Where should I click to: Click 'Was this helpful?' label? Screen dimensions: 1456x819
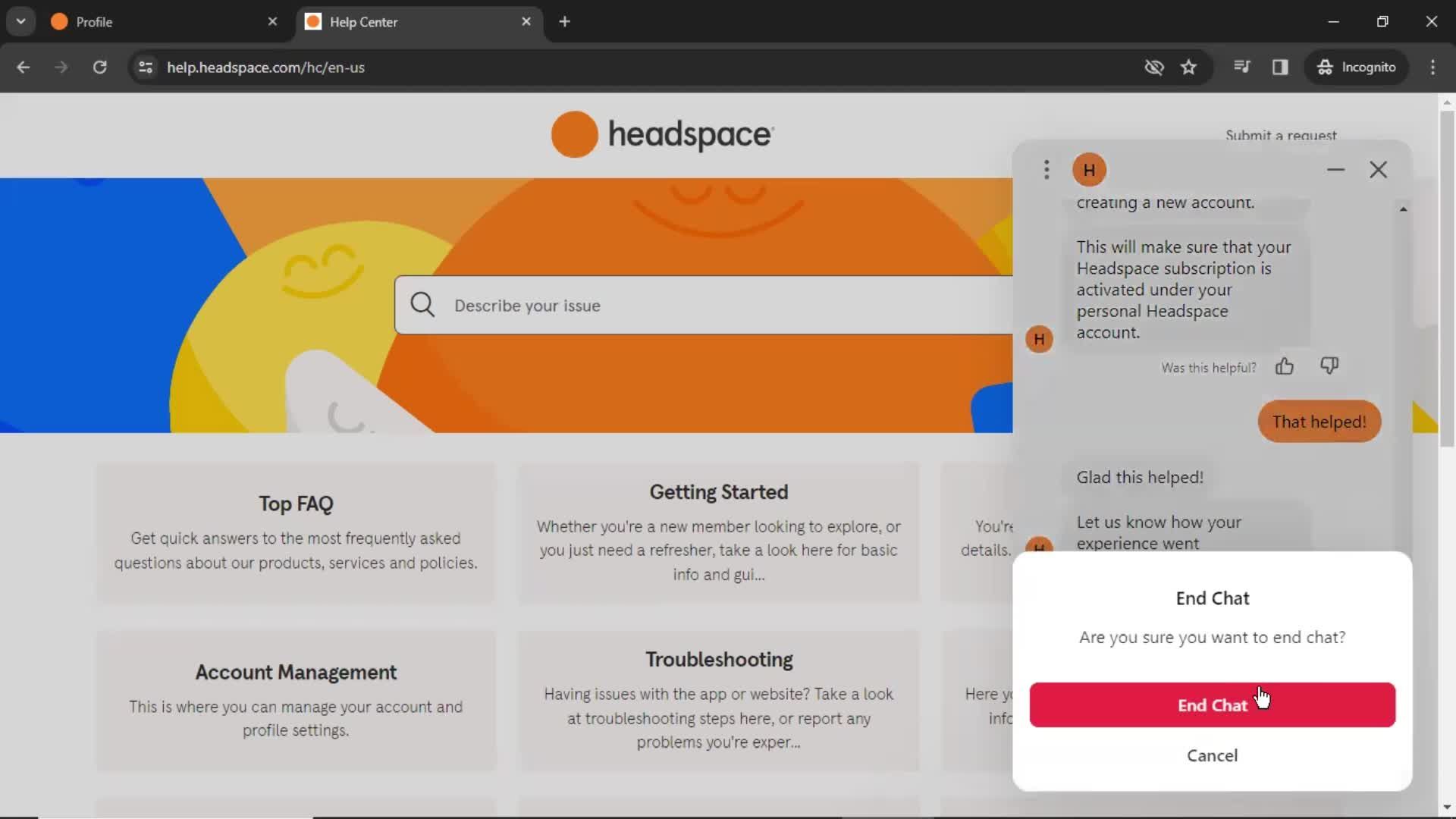pos(1209,368)
